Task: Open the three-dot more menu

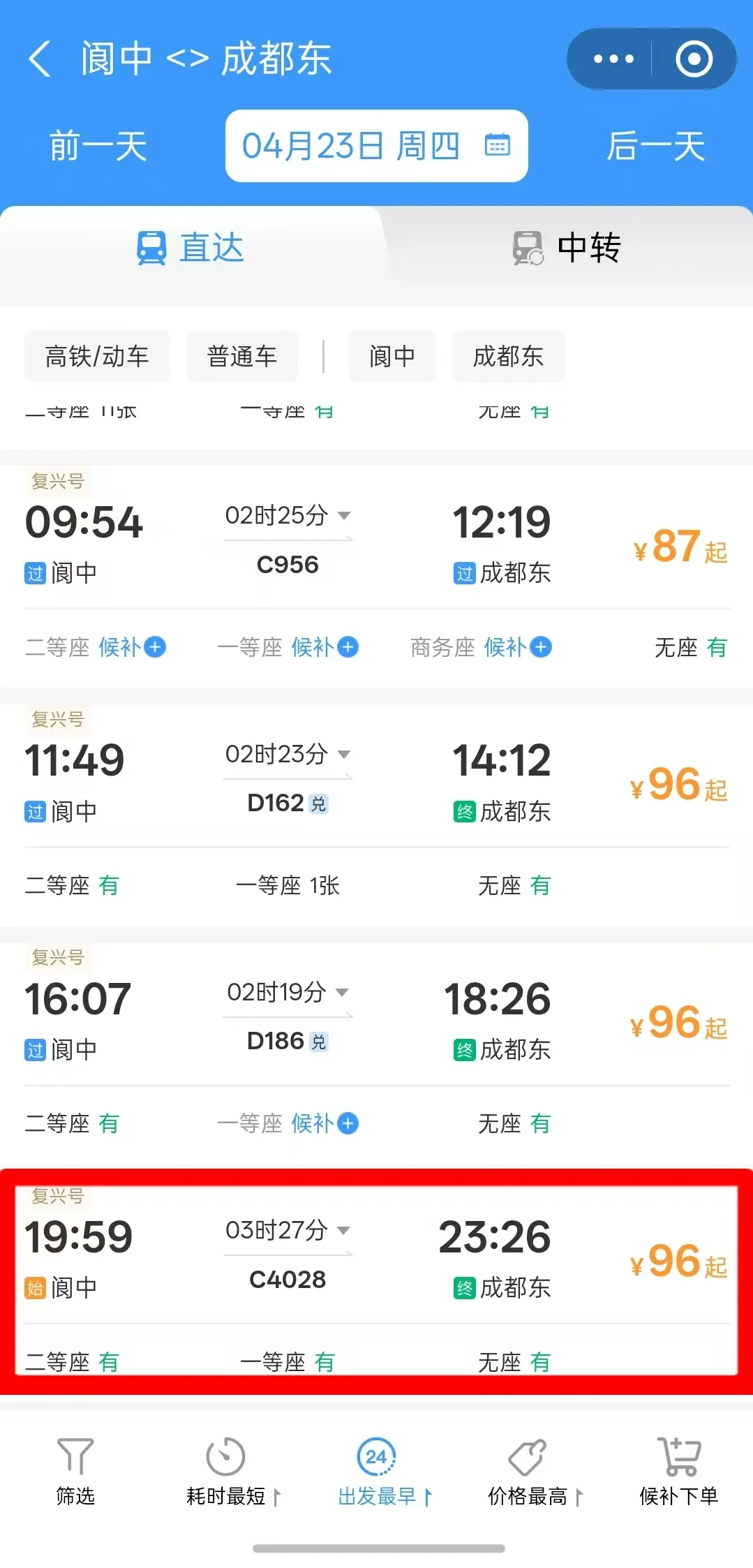Action: tap(613, 59)
